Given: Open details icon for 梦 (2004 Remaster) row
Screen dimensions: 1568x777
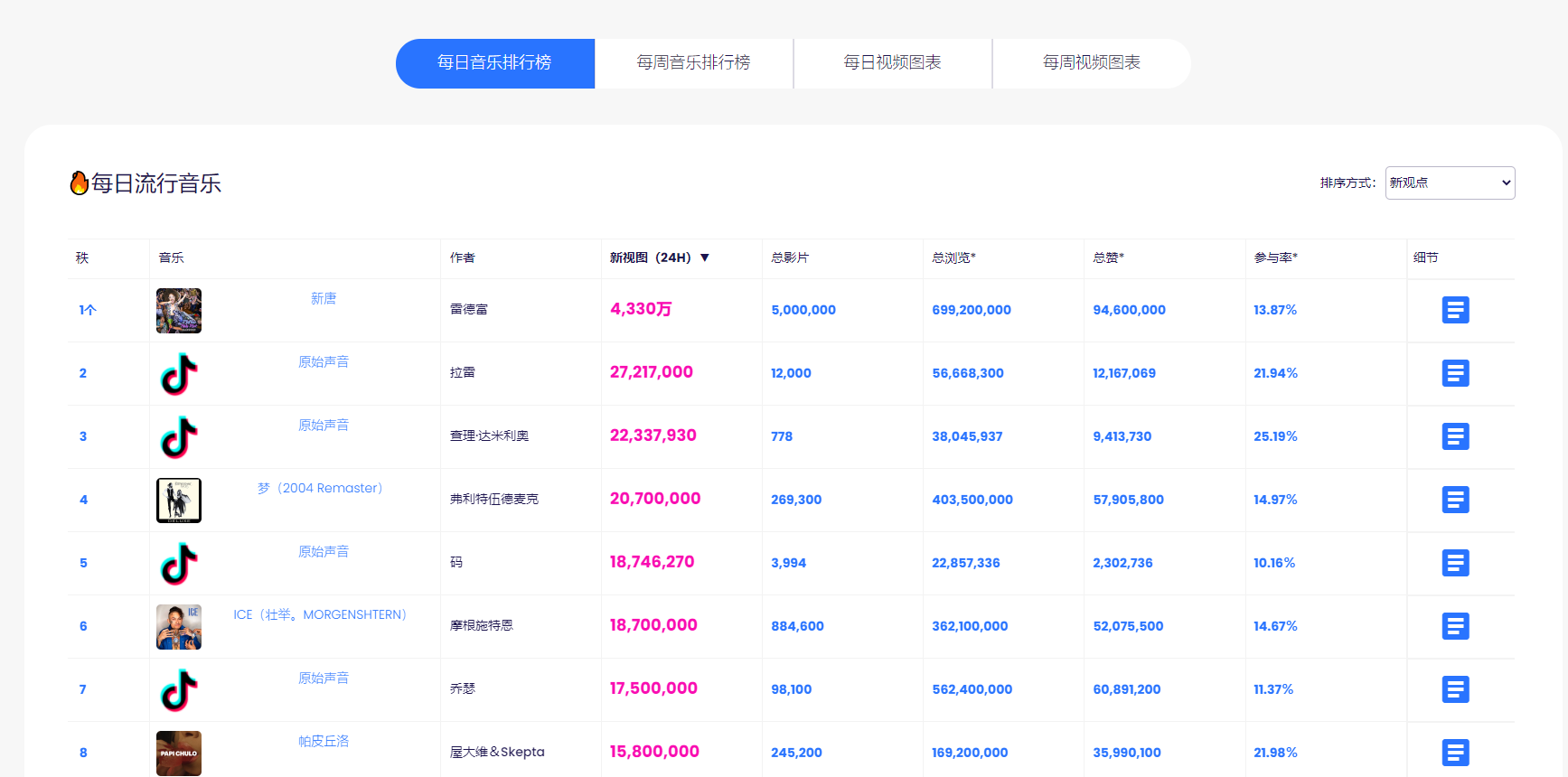Looking at the screenshot, I should tap(1455, 500).
